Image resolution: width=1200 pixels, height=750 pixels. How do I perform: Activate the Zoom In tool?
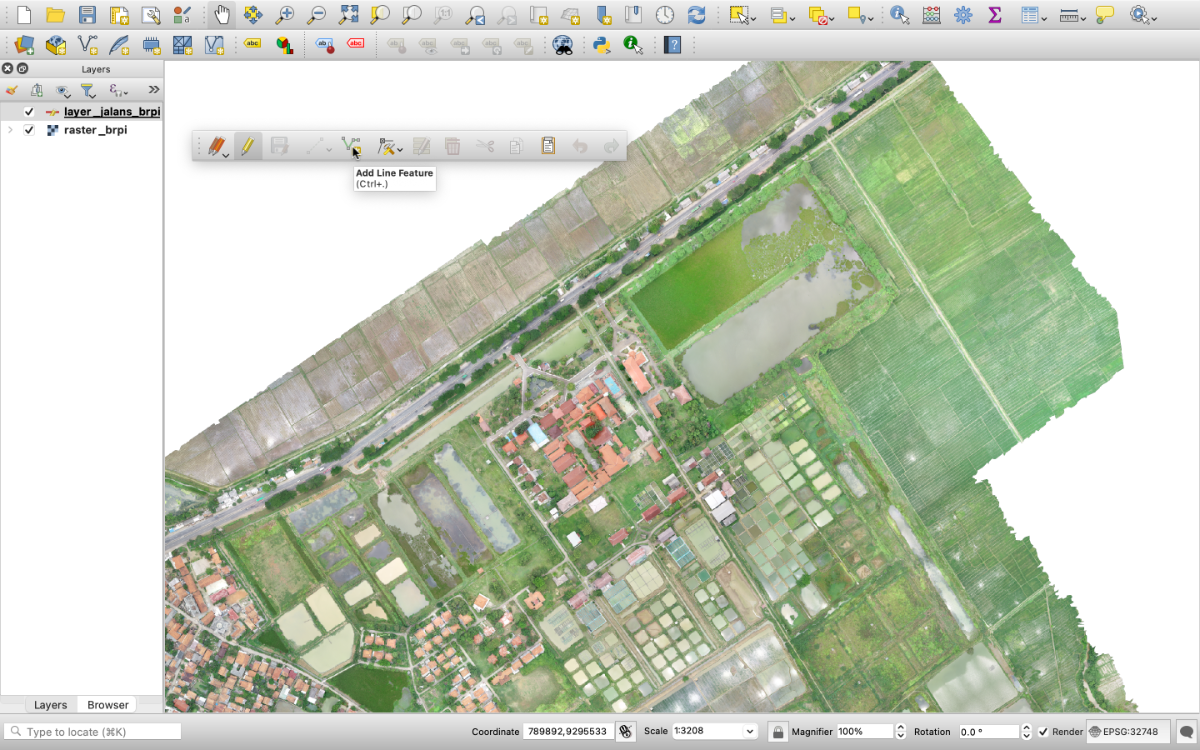pos(285,15)
